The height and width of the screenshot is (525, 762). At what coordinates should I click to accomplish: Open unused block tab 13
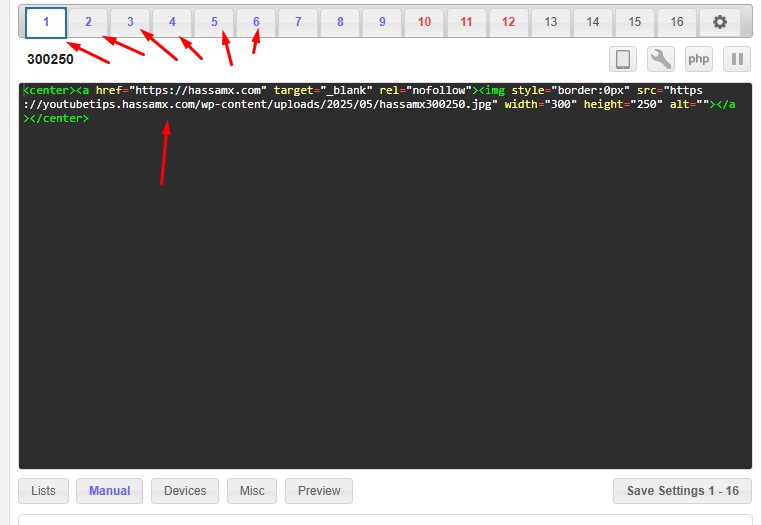[551, 21]
